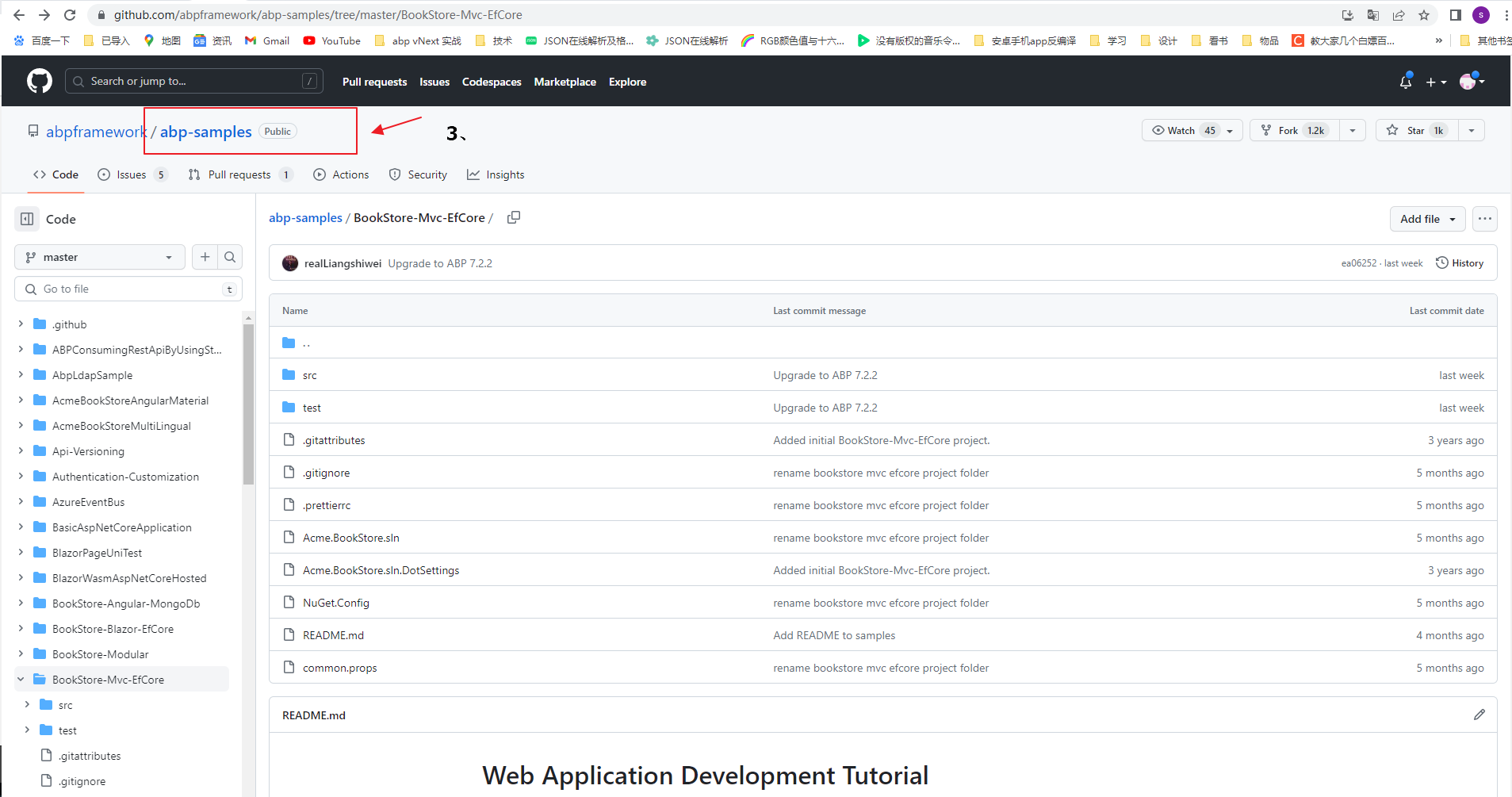This screenshot has height=797, width=1512.
Task: Click the GitHub logo home icon
Action: (x=40, y=81)
